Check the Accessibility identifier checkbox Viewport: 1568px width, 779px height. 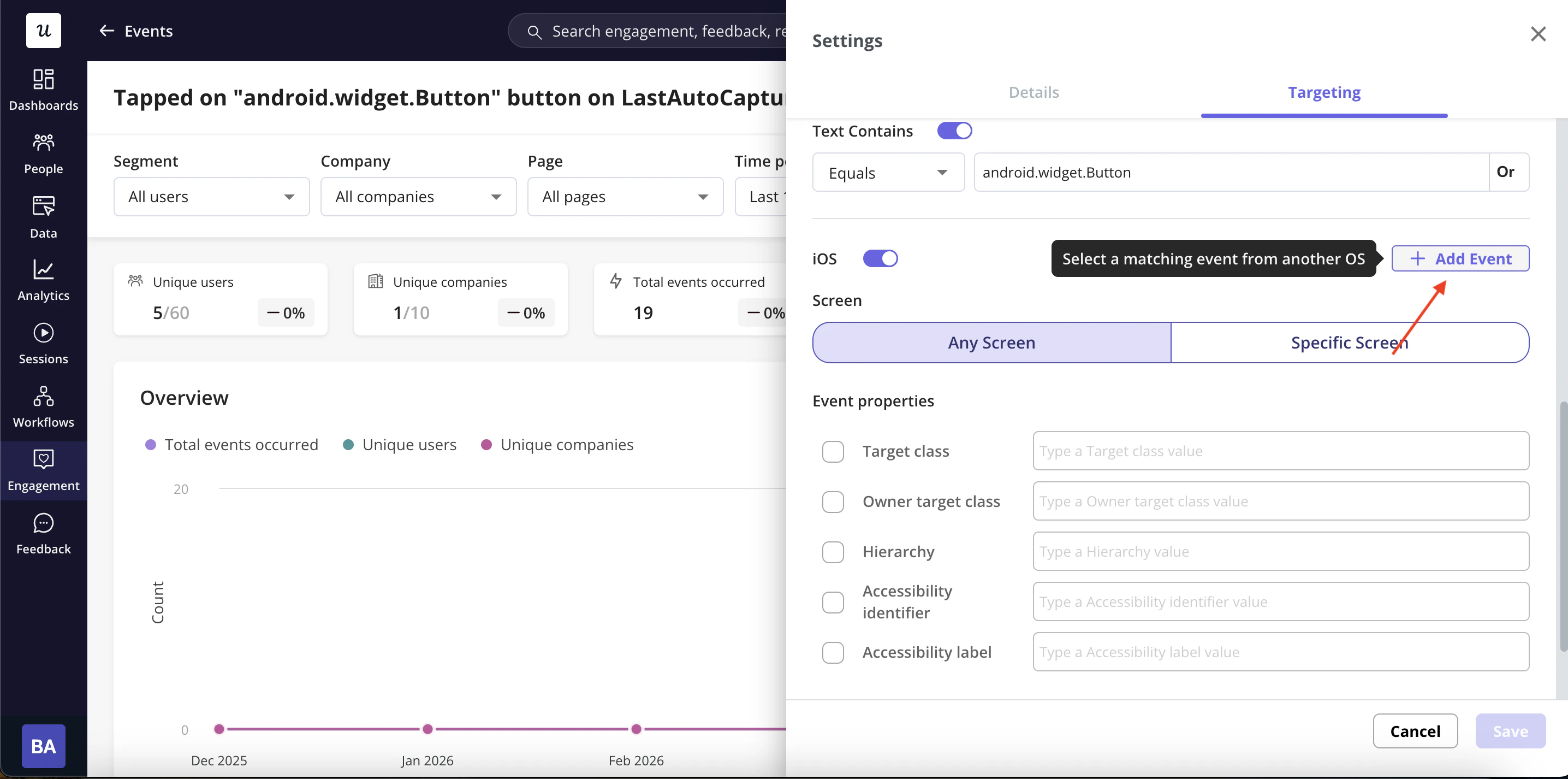pyautogui.click(x=833, y=603)
